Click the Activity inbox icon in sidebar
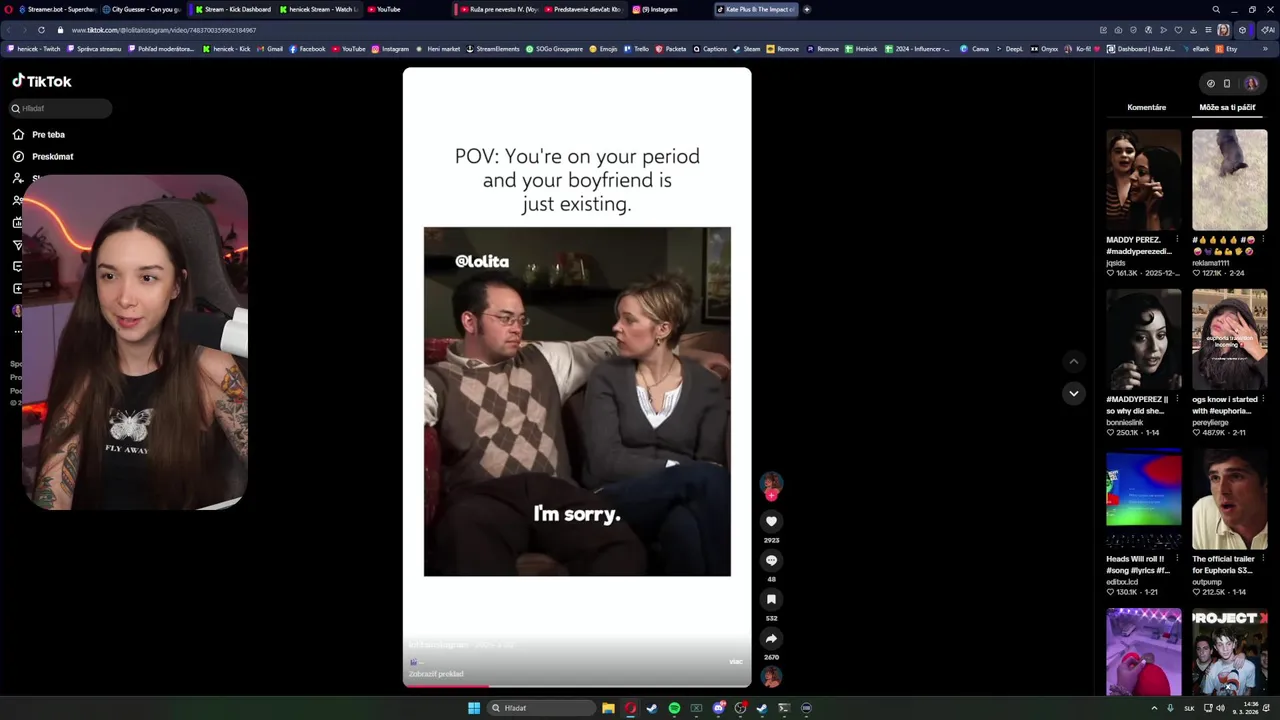The width and height of the screenshot is (1280, 720). tap(16, 267)
